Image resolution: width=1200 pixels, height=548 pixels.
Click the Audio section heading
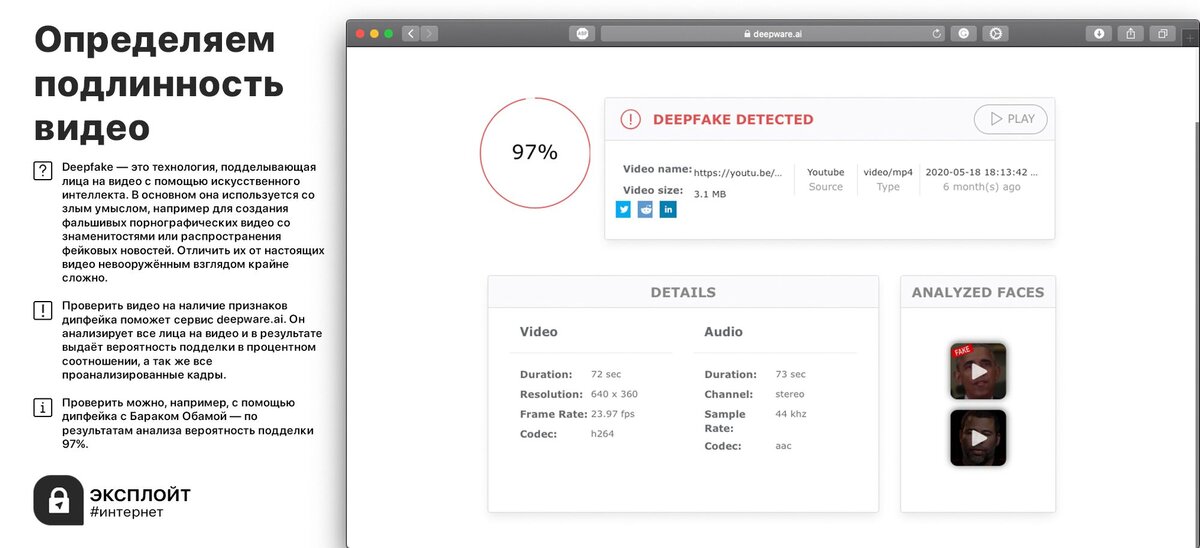tap(723, 331)
